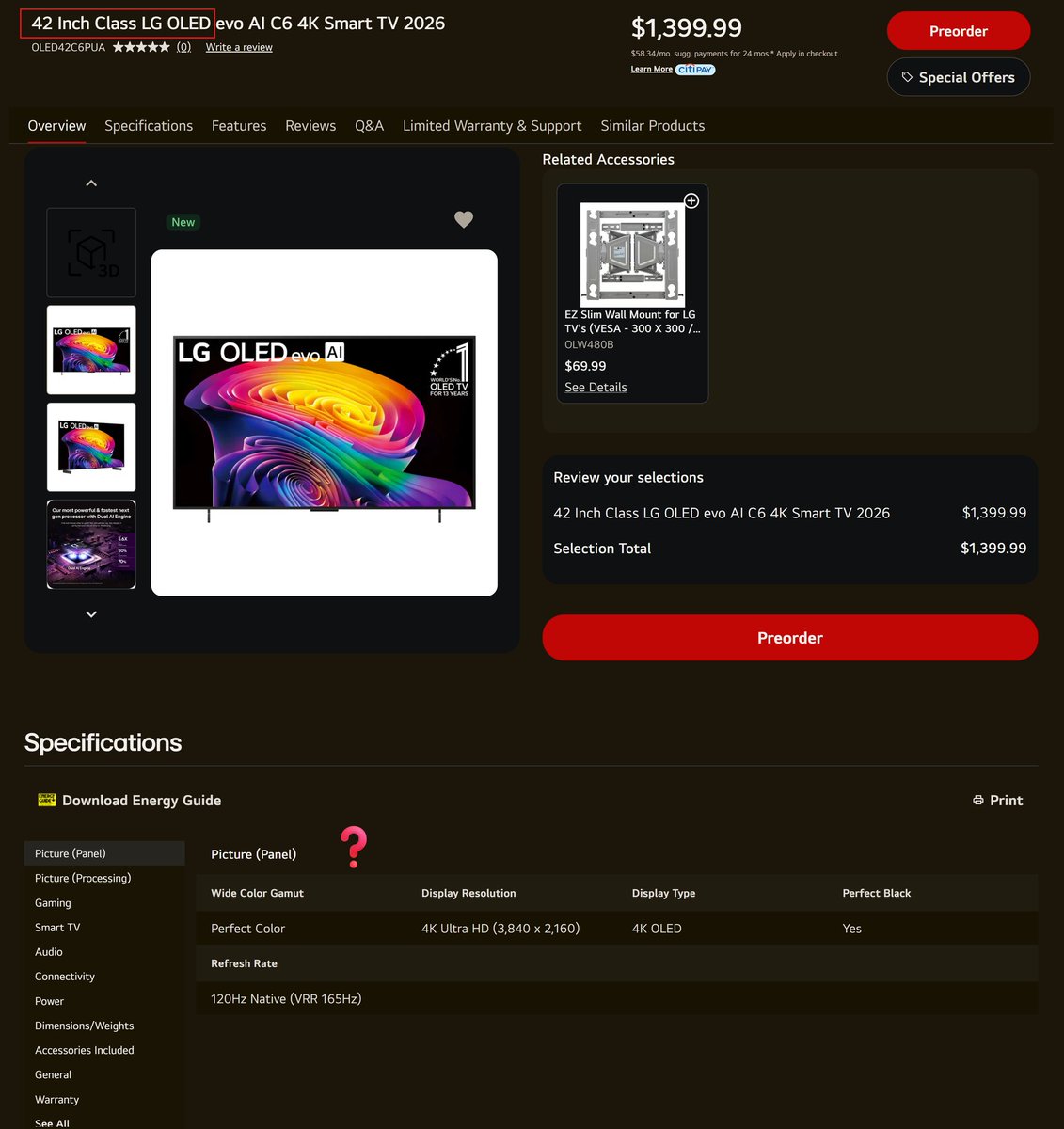Add EZ Slim Wall Mount plus icon
Image resolution: width=1064 pixels, height=1129 pixels.
point(691,200)
